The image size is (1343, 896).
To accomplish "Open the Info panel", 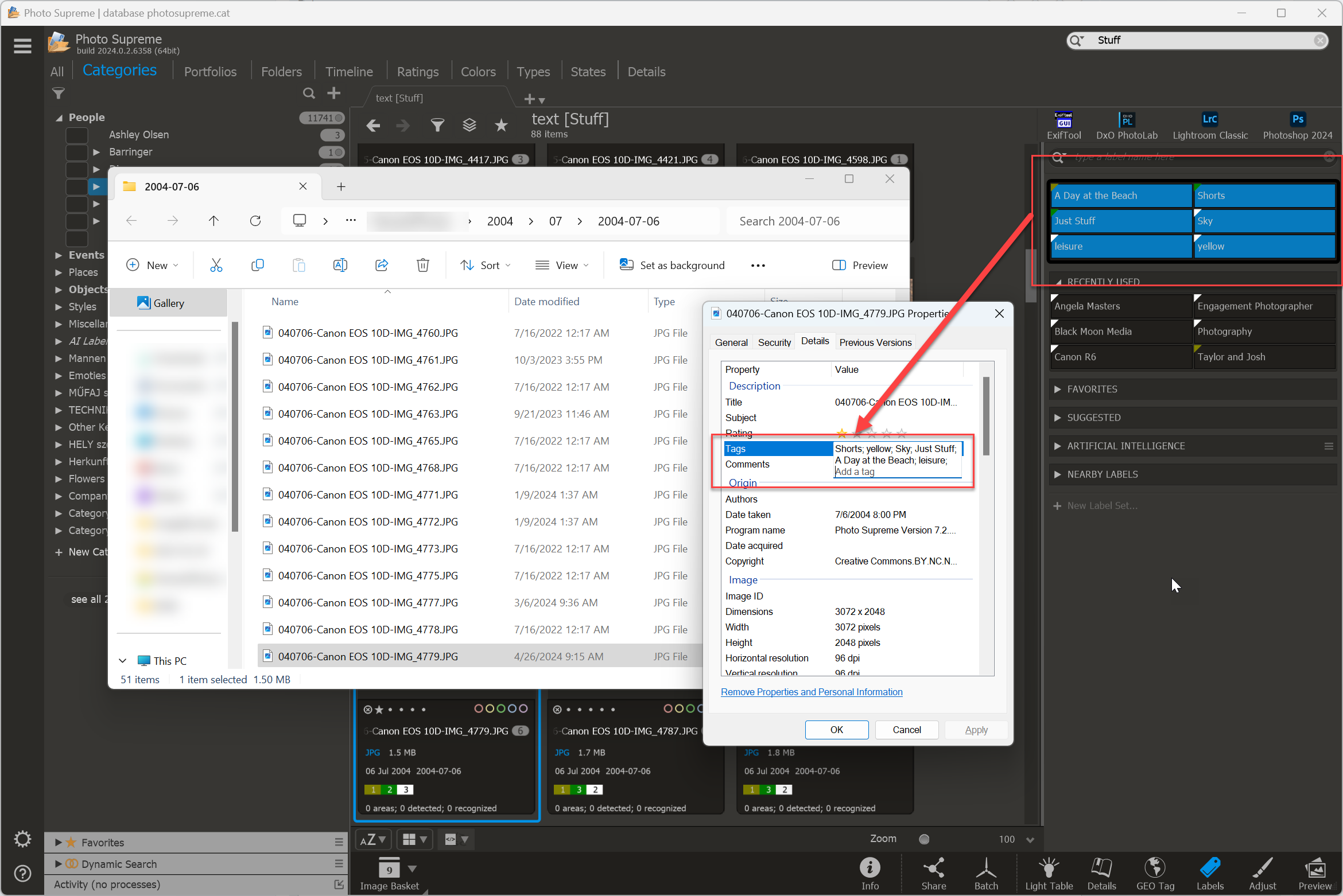I will 870,874.
